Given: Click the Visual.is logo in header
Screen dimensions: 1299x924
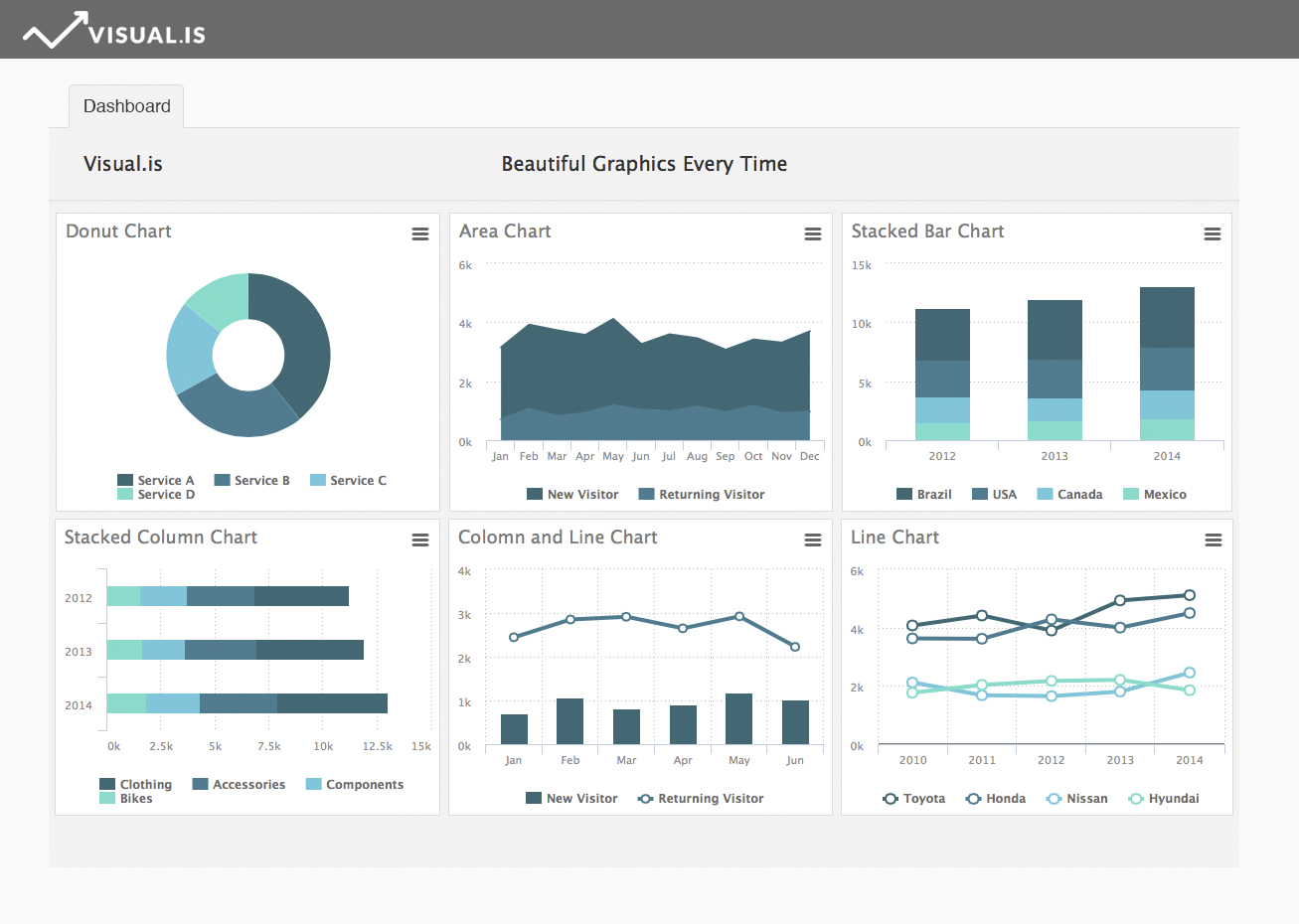Looking at the screenshot, I should 114,31.
